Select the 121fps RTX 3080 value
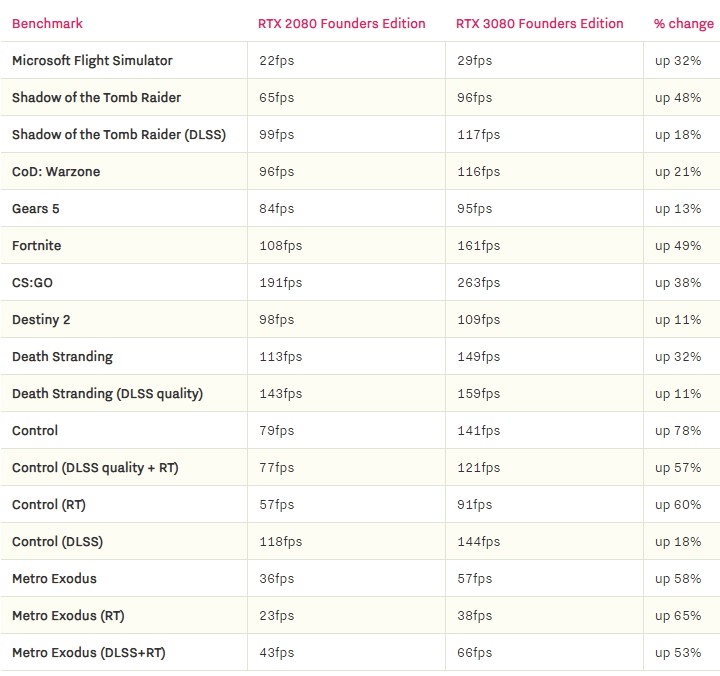The height and width of the screenshot is (676, 720). click(478, 468)
